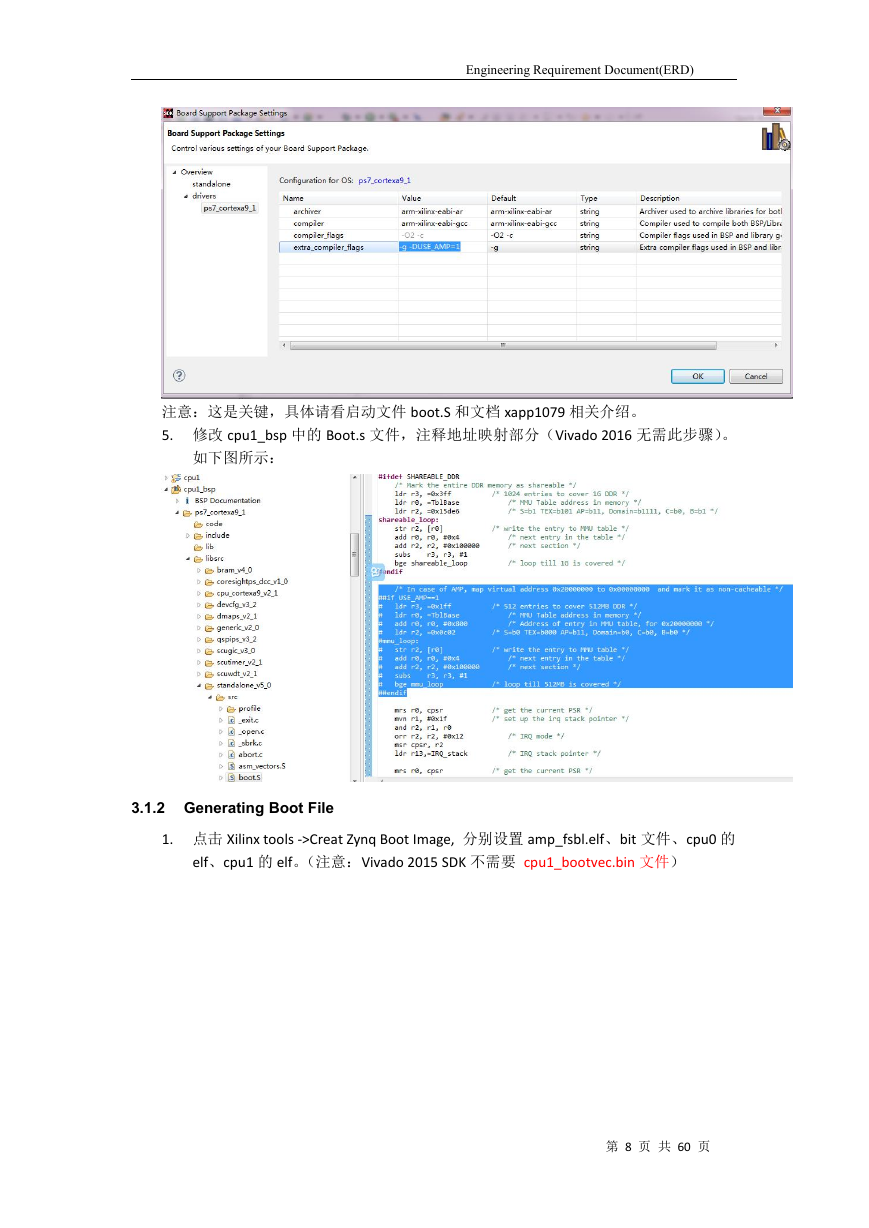
Task: Click the '##if USE_AMP==1' code line
Action: (408, 597)
